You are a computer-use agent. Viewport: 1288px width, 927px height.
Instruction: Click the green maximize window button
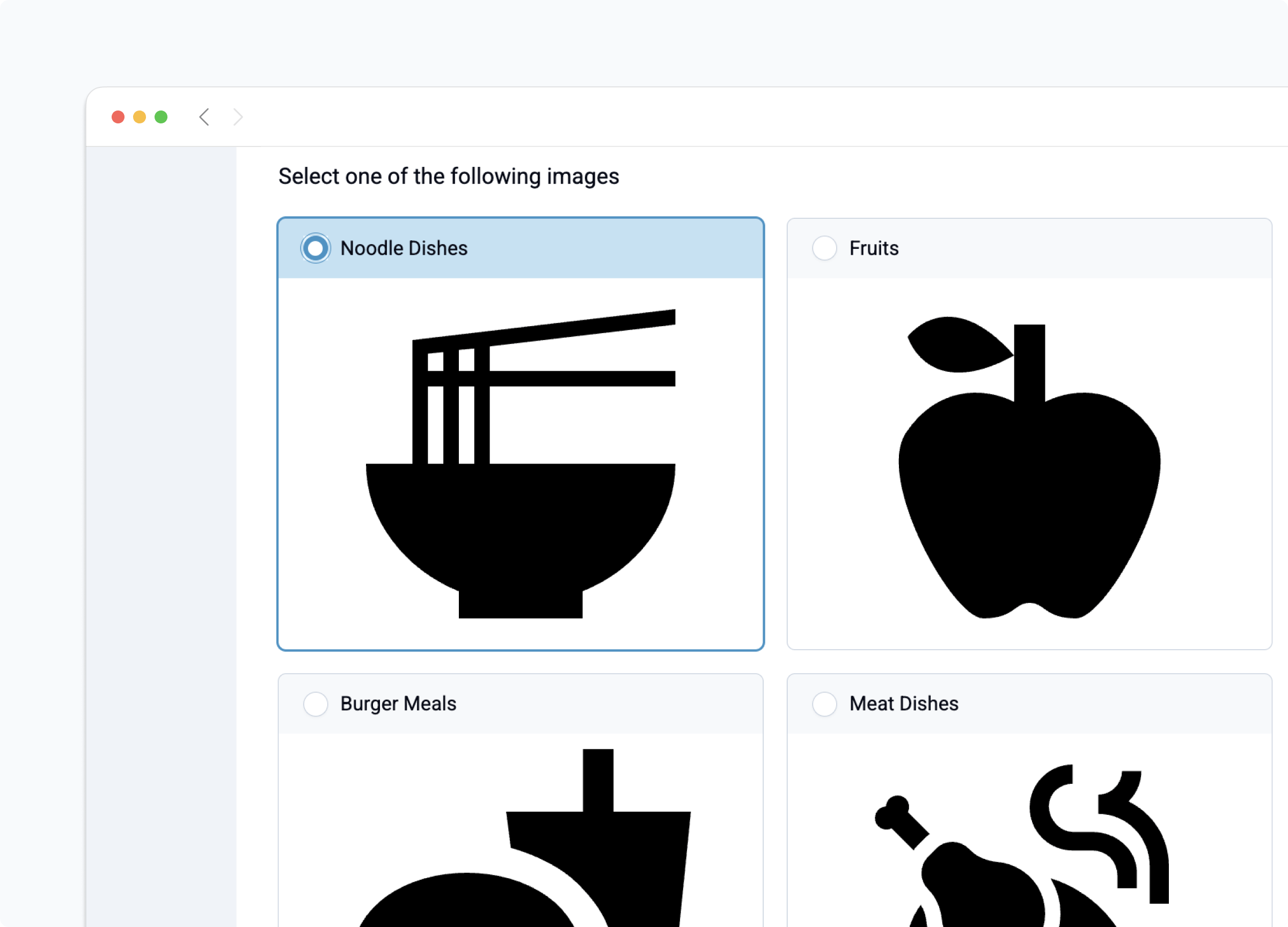click(x=162, y=117)
